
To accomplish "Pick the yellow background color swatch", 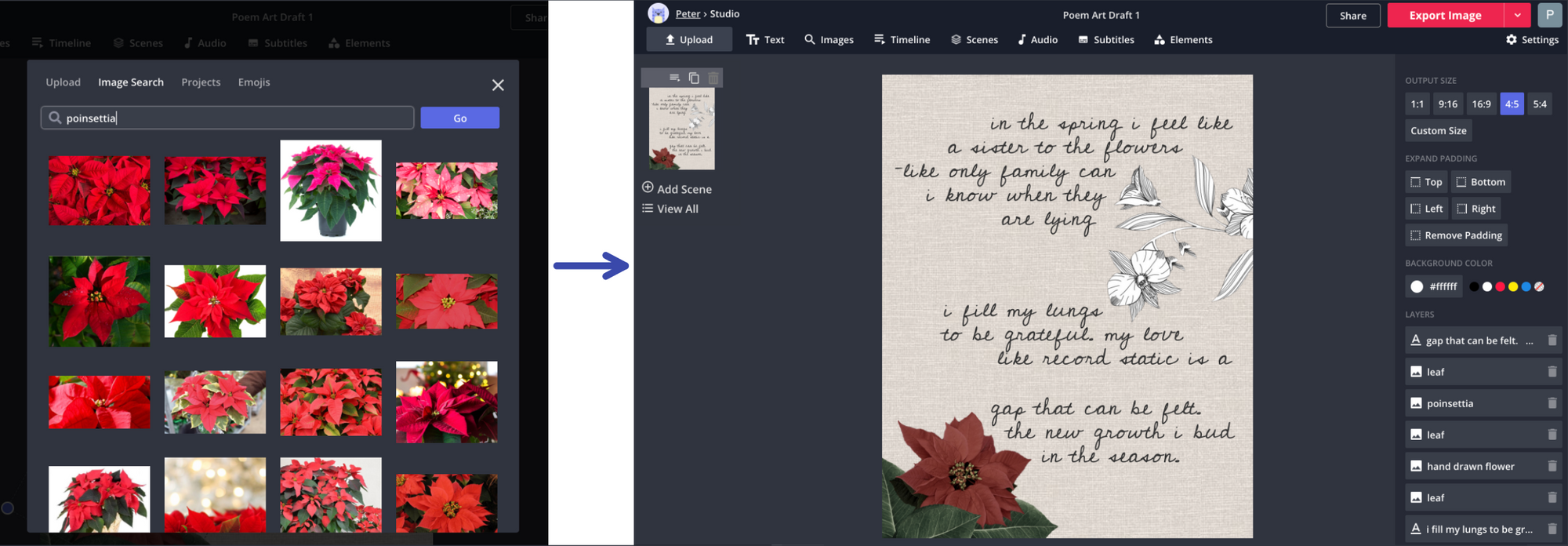I will click(1513, 287).
